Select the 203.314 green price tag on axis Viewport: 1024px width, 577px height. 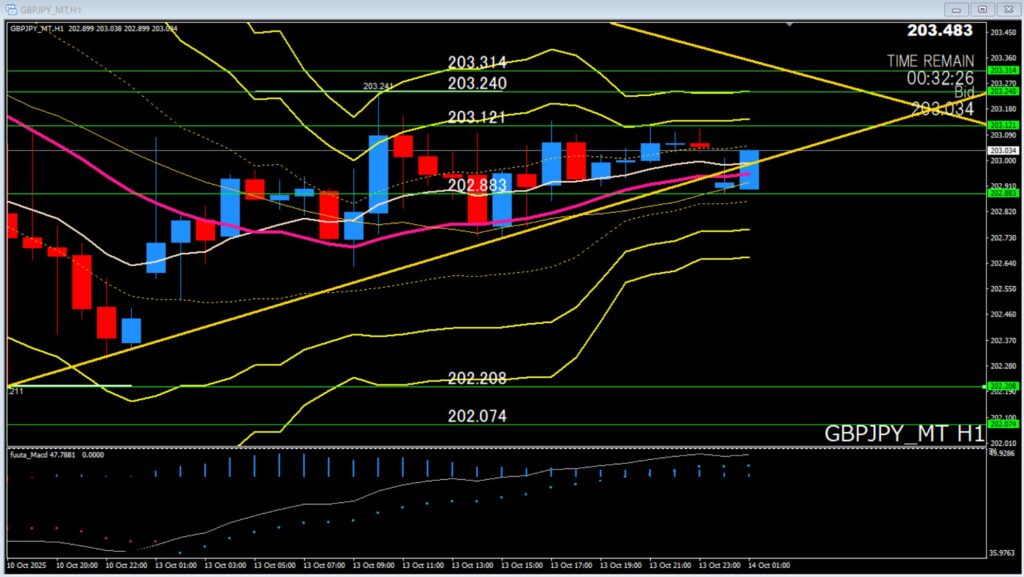point(1002,71)
